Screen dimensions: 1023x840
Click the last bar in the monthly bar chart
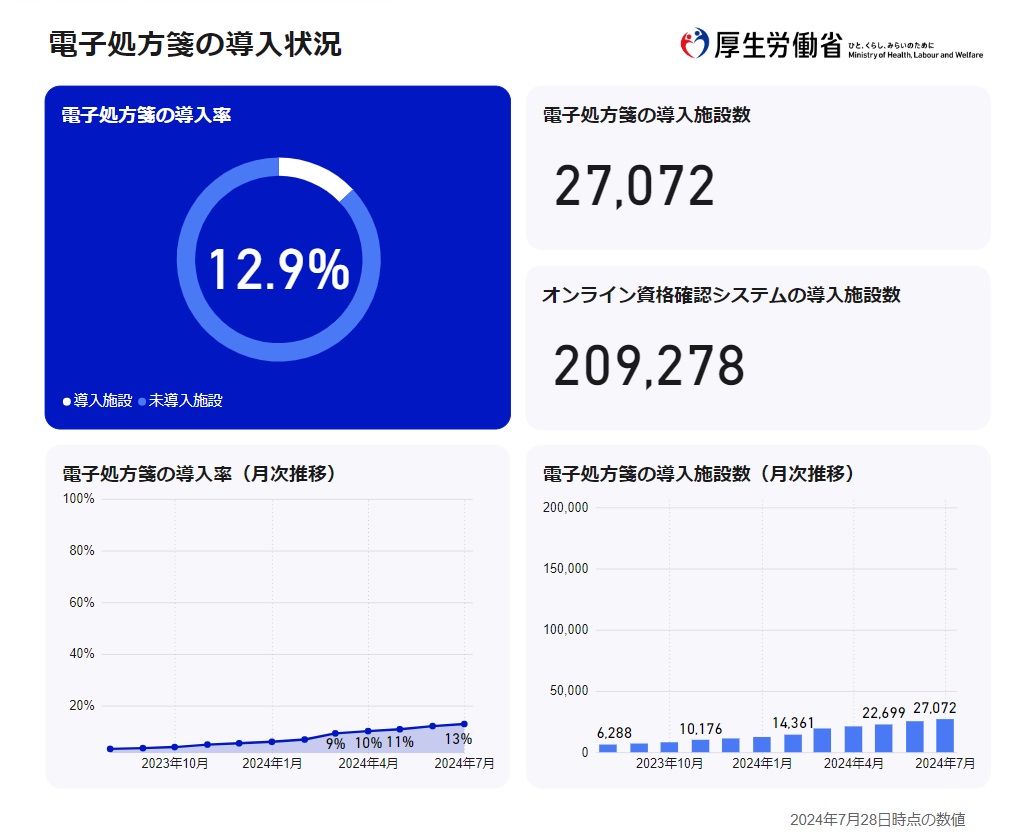point(945,735)
